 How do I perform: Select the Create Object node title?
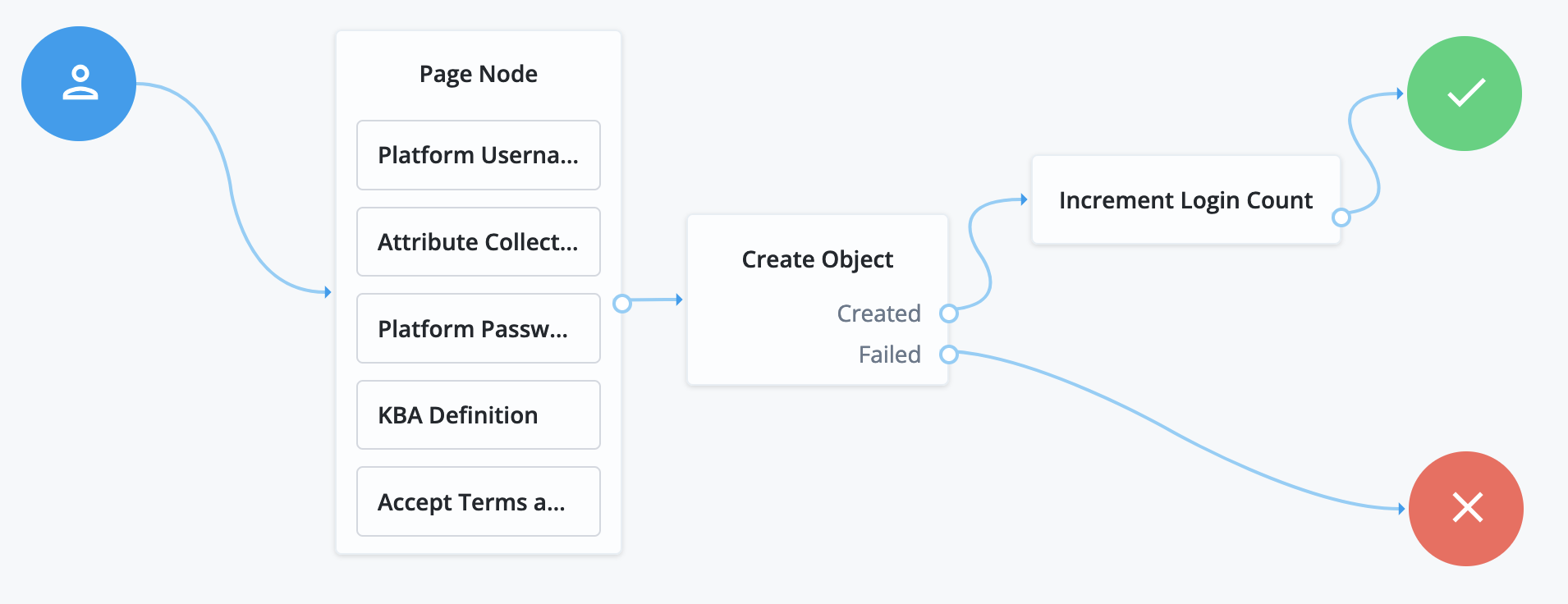pyautogui.click(x=818, y=259)
